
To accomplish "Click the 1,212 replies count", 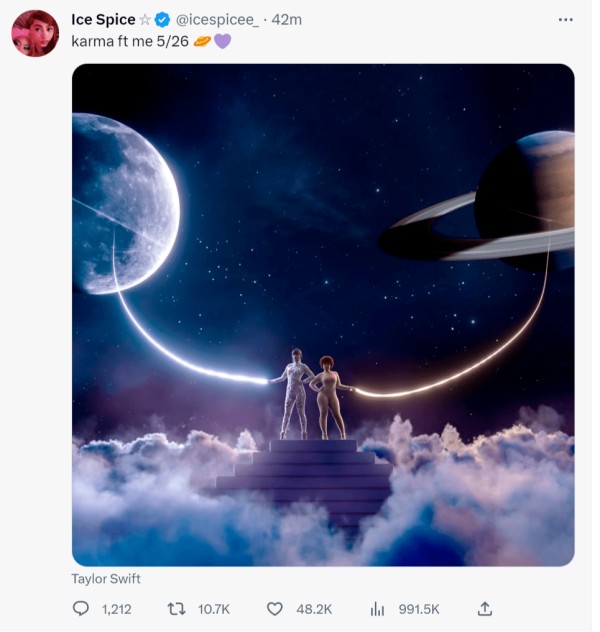I will coord(116,608).
